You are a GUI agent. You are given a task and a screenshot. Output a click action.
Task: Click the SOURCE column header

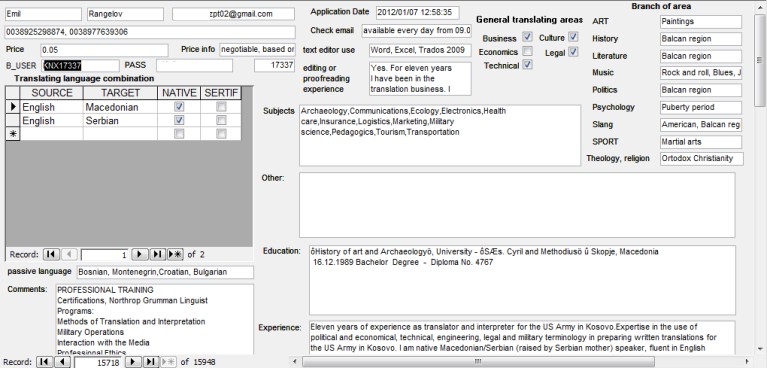pos(52,93)
